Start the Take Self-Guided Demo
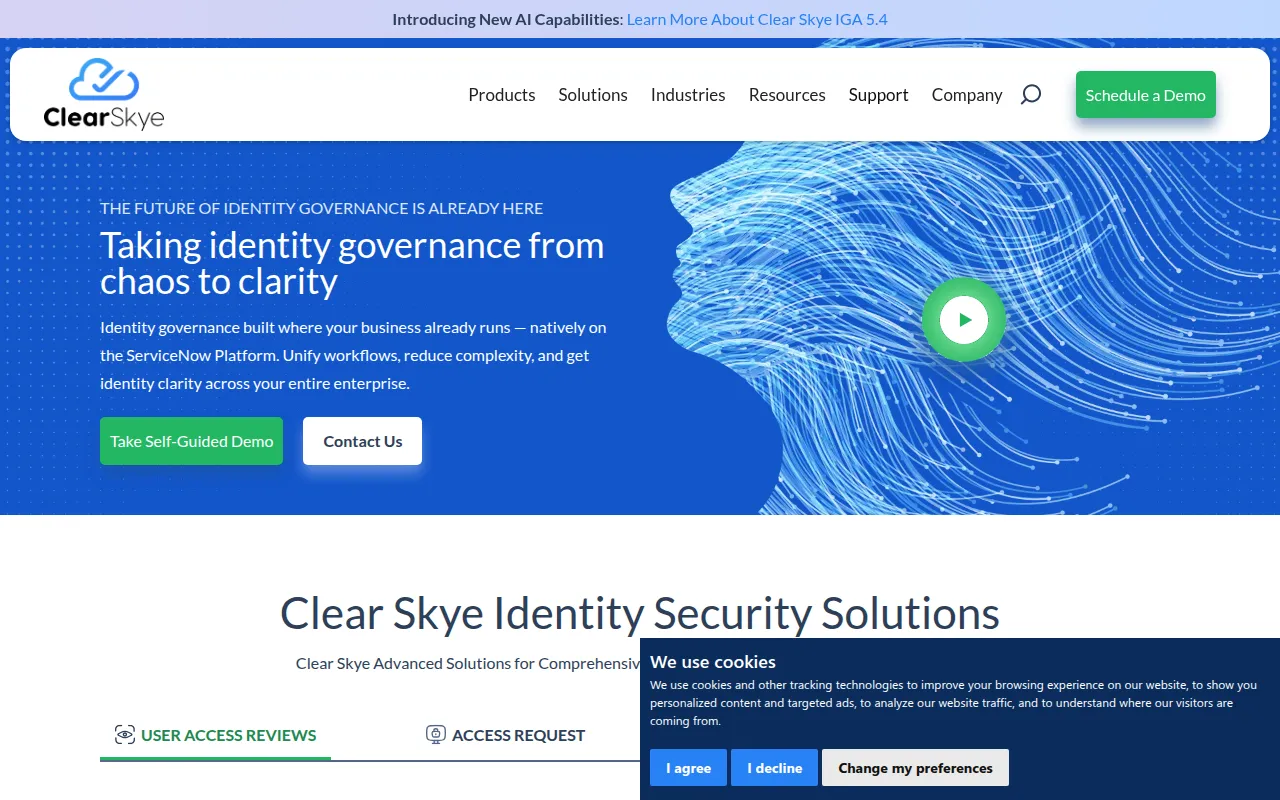This screenshot has width=1280, height=800. click(x=192, y=441)
